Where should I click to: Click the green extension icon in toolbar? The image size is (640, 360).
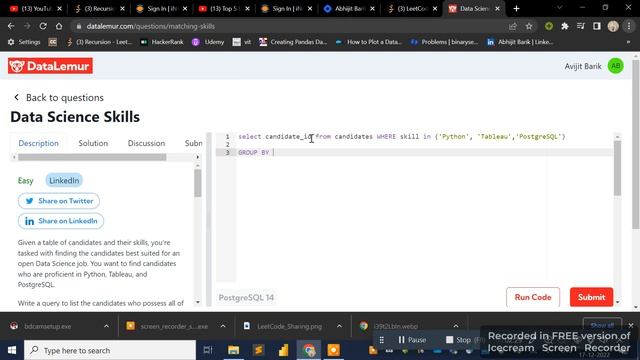tap(549, 26)
